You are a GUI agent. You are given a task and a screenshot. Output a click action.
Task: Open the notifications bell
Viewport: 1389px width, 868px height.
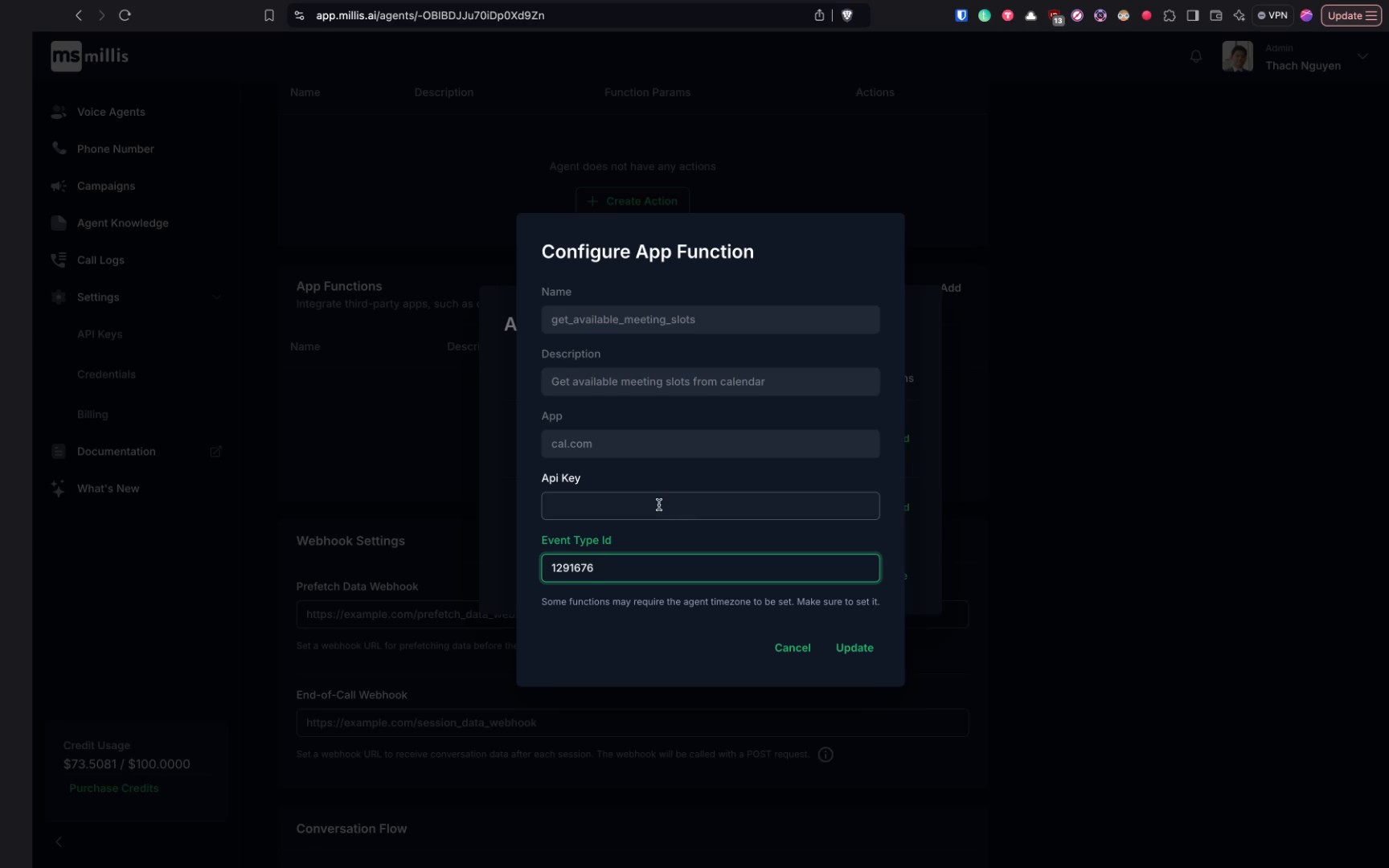[1196, 55]
